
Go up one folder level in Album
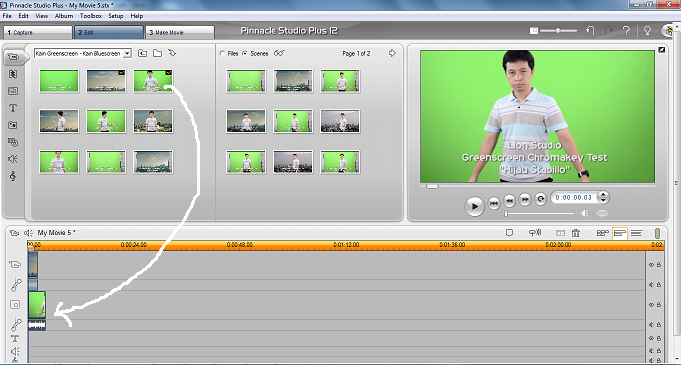(142, 53)
